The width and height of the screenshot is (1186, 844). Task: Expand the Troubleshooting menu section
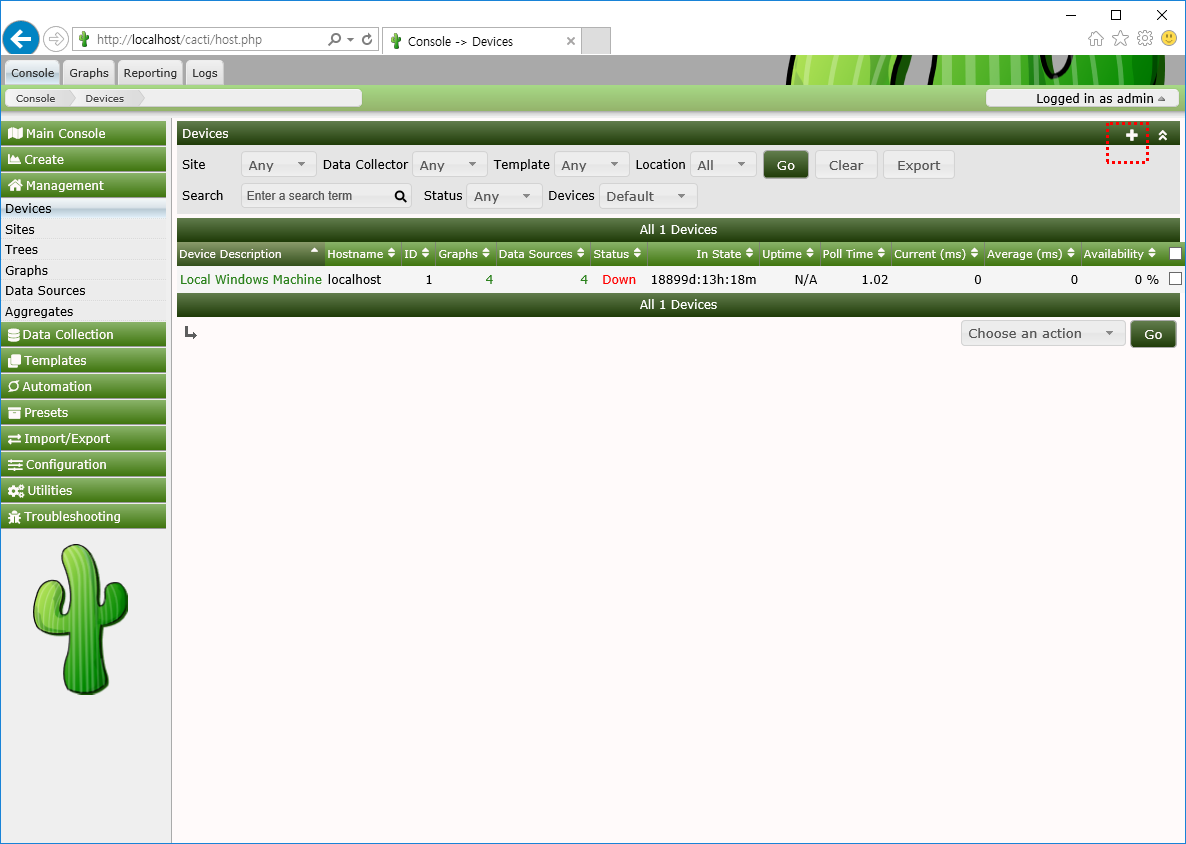click(83, 517)
